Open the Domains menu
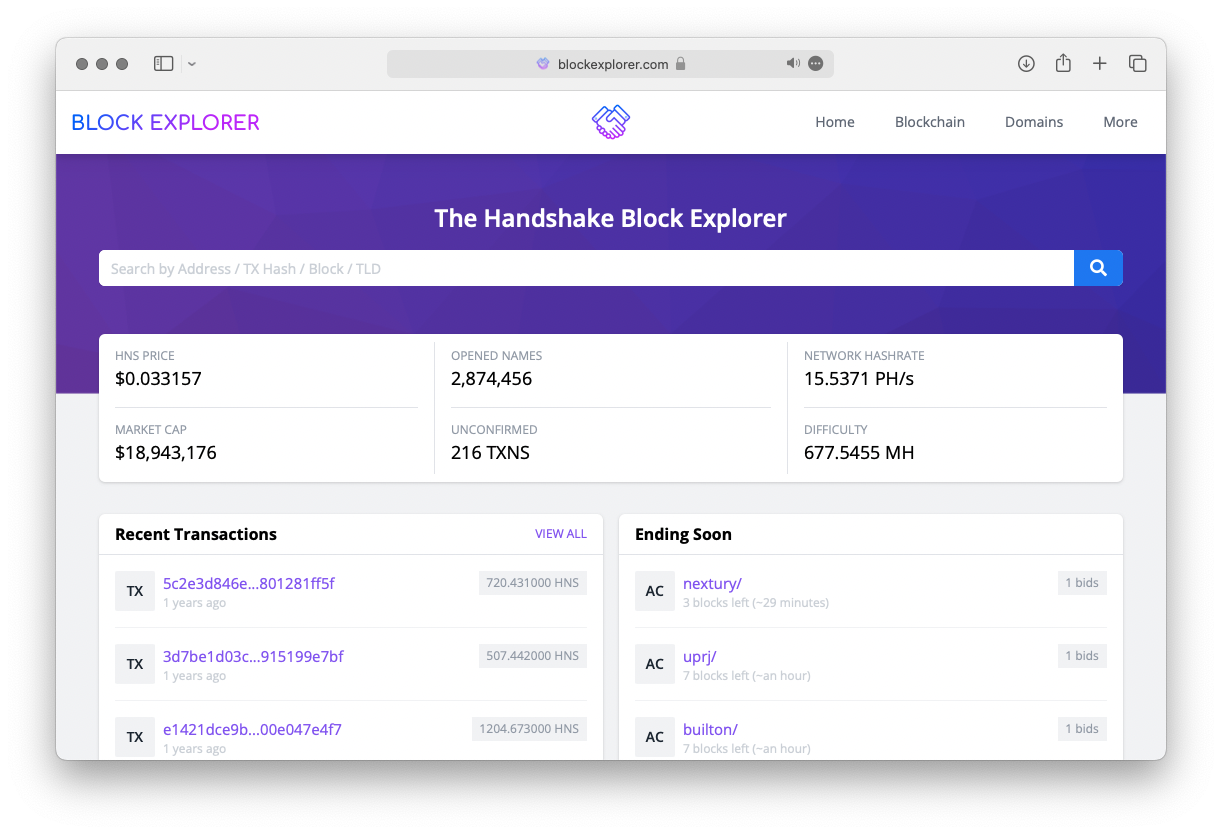 point(1034,122)
